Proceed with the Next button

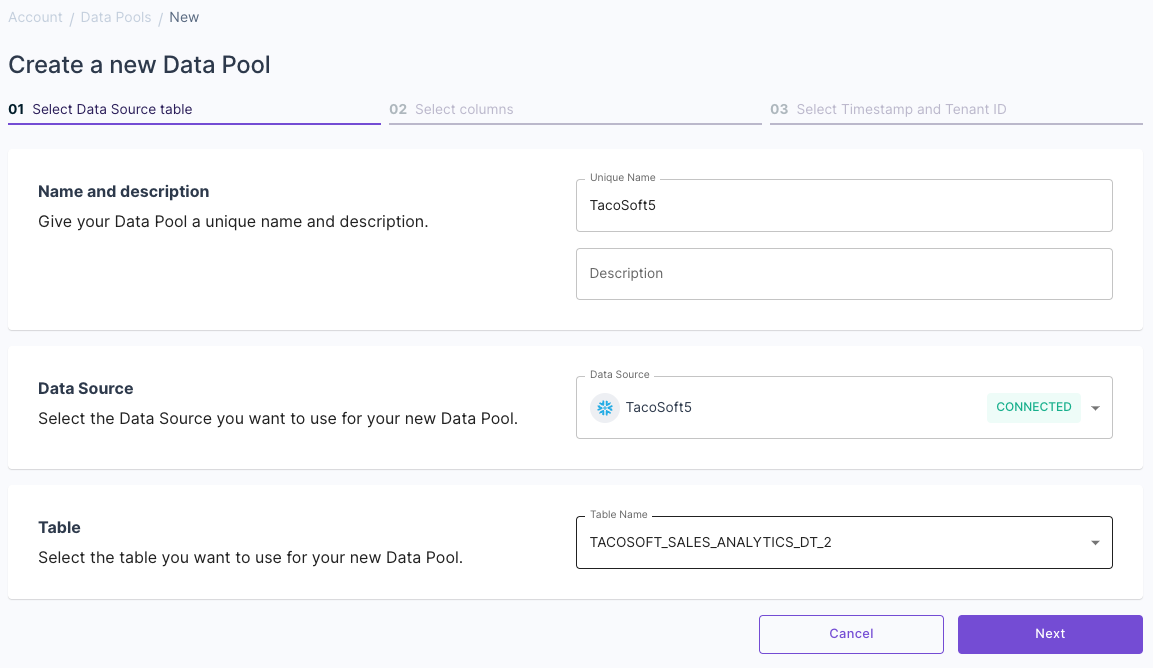coord(1050,634)
